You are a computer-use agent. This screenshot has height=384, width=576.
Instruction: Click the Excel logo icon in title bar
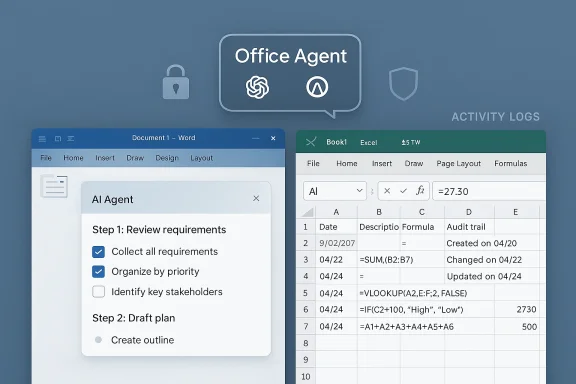tap(311, 142)
